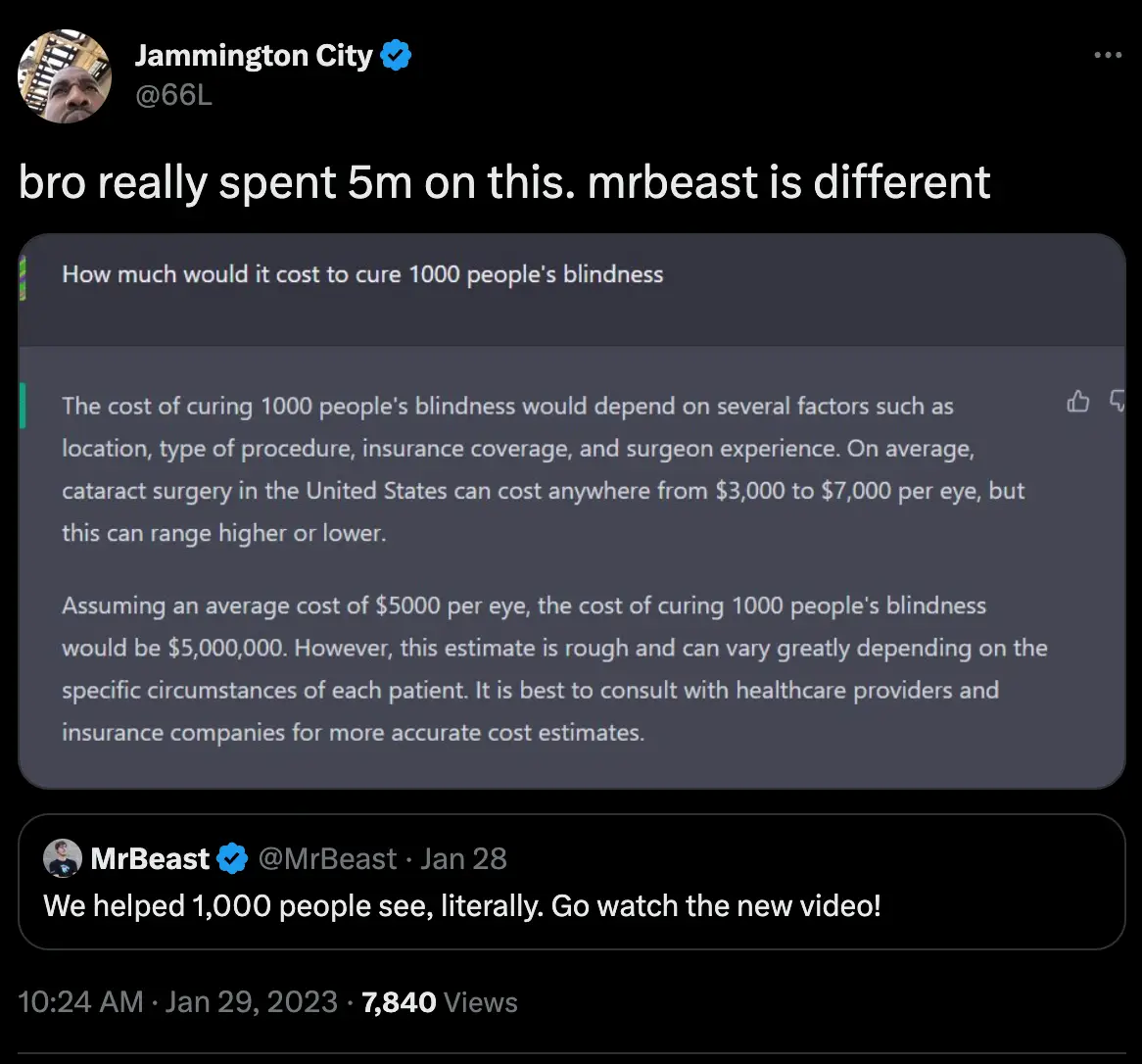Select the thumbs down icon on the ChatGPT reply
Viewport: 1142px width, 1064px height.
(x=1118, y=402)
